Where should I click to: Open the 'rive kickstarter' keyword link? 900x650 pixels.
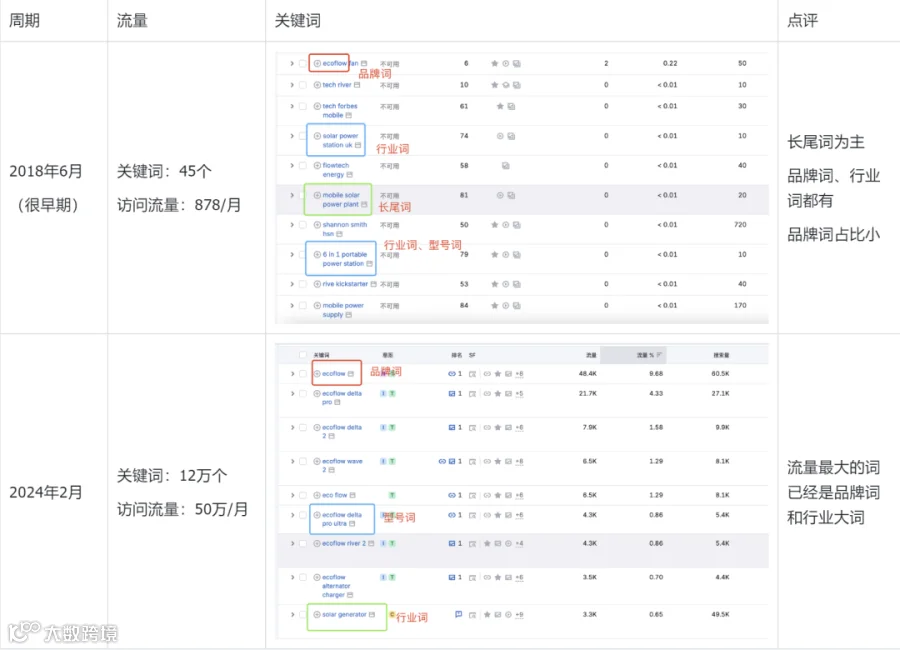tap(345, 284)
